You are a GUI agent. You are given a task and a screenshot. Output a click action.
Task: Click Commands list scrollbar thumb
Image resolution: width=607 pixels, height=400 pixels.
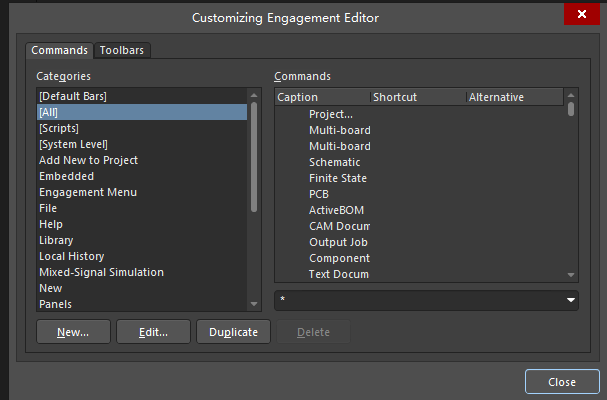571,109
